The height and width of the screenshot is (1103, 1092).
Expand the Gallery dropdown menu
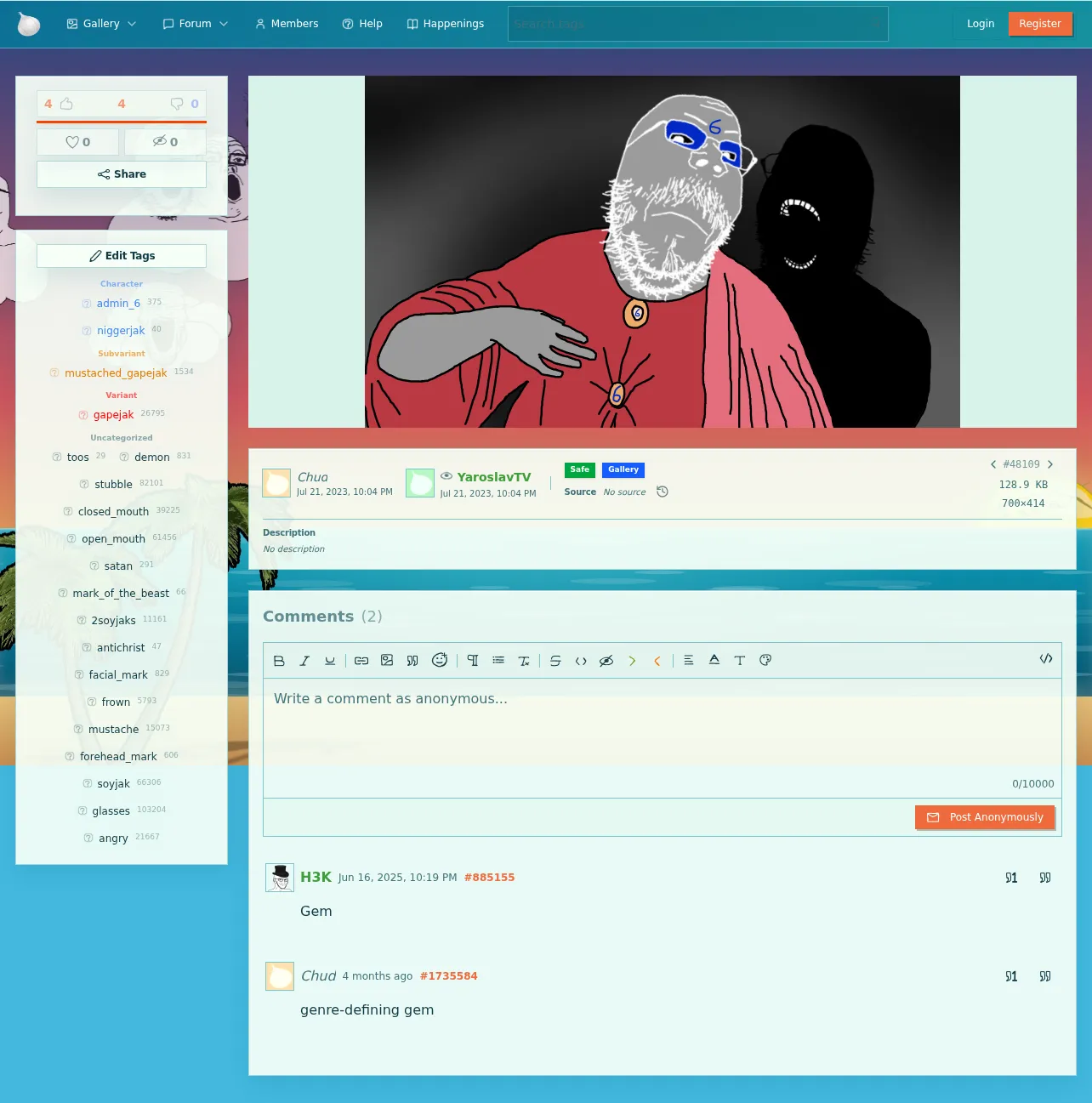point(101,24)
